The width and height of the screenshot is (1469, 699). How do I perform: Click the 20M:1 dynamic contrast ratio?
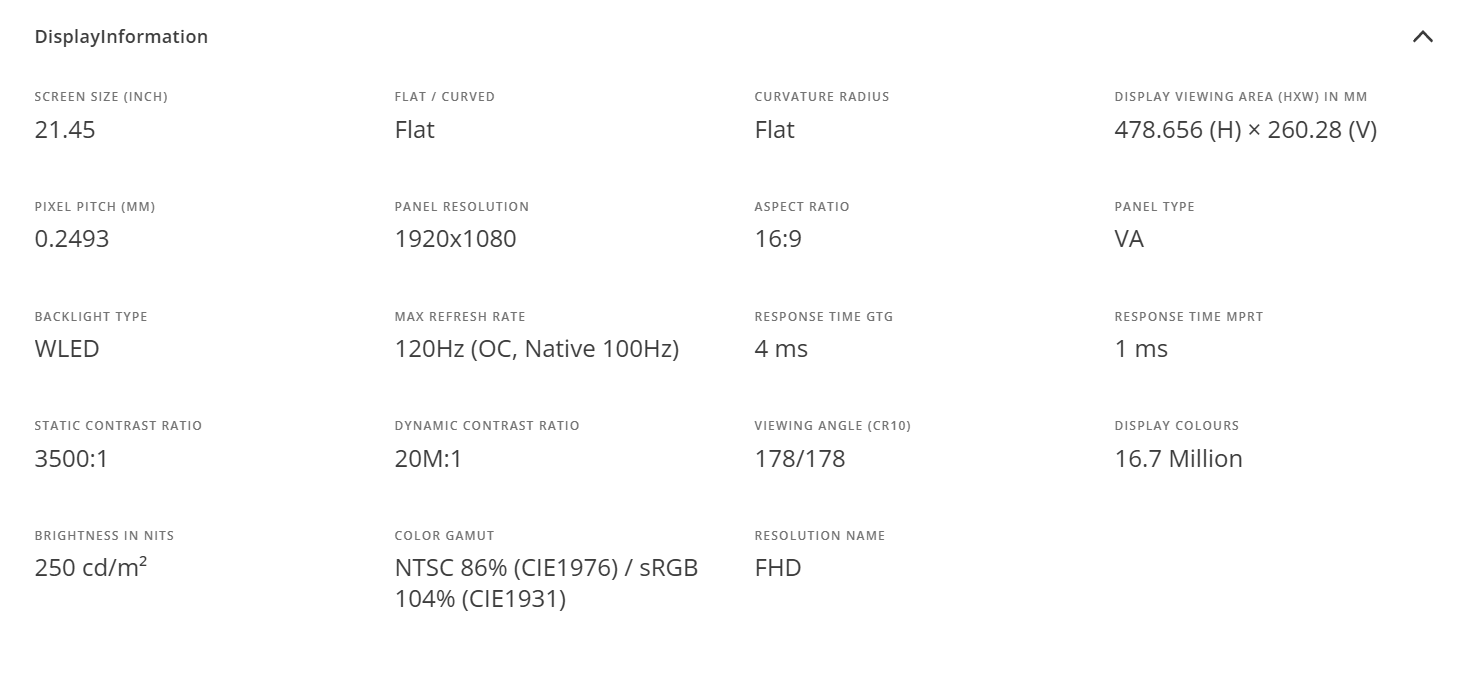[429, 459]
